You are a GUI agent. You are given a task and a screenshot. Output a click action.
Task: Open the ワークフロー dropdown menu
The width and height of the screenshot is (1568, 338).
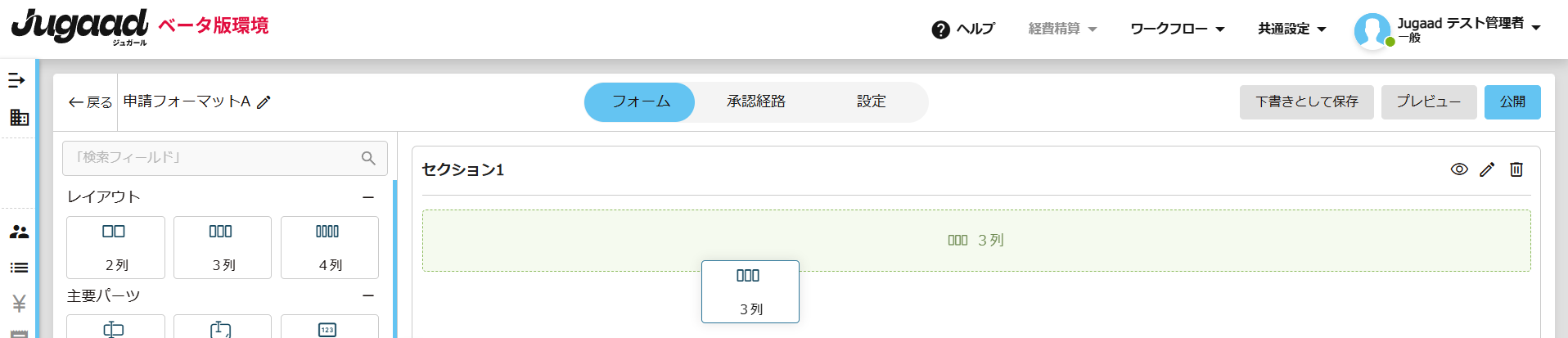(1177, 29)
